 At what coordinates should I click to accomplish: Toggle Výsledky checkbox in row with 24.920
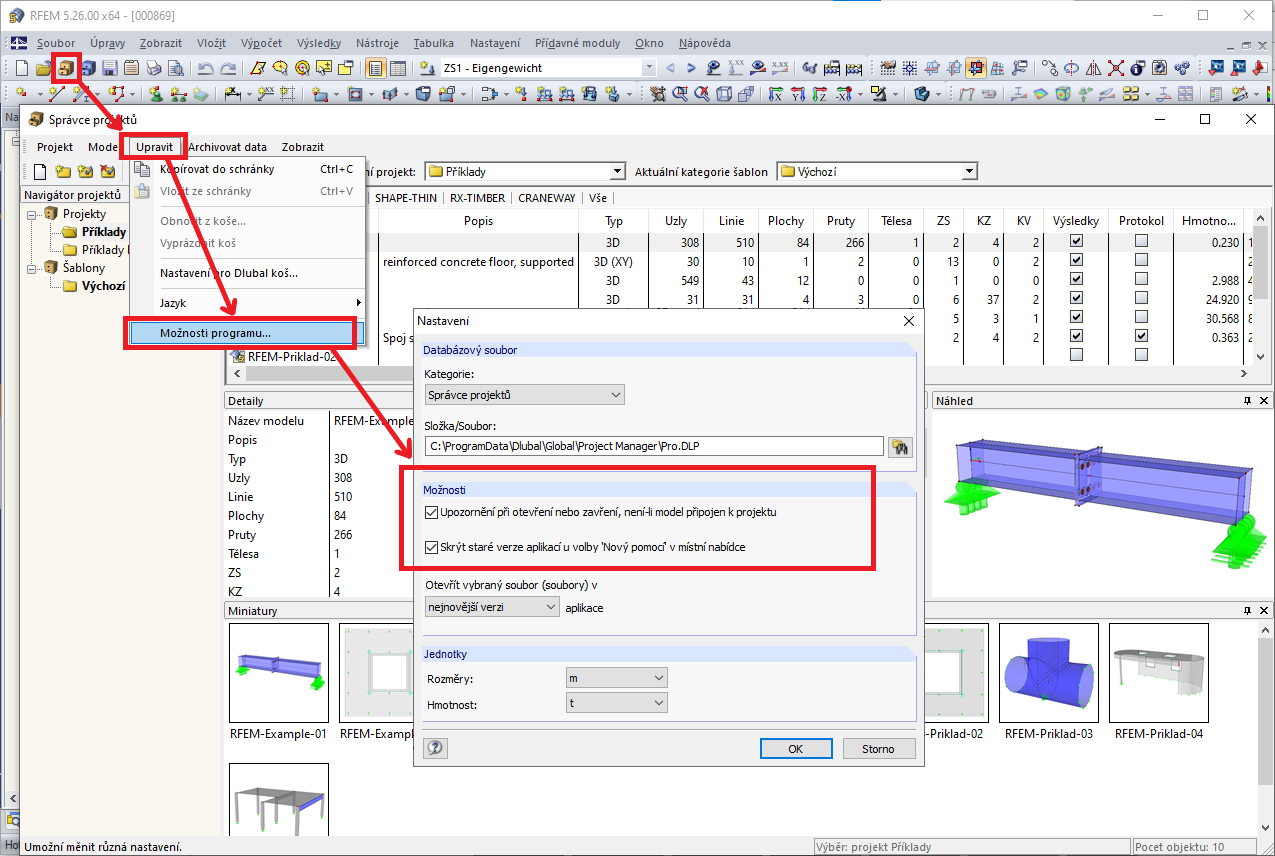[1076, 299]
